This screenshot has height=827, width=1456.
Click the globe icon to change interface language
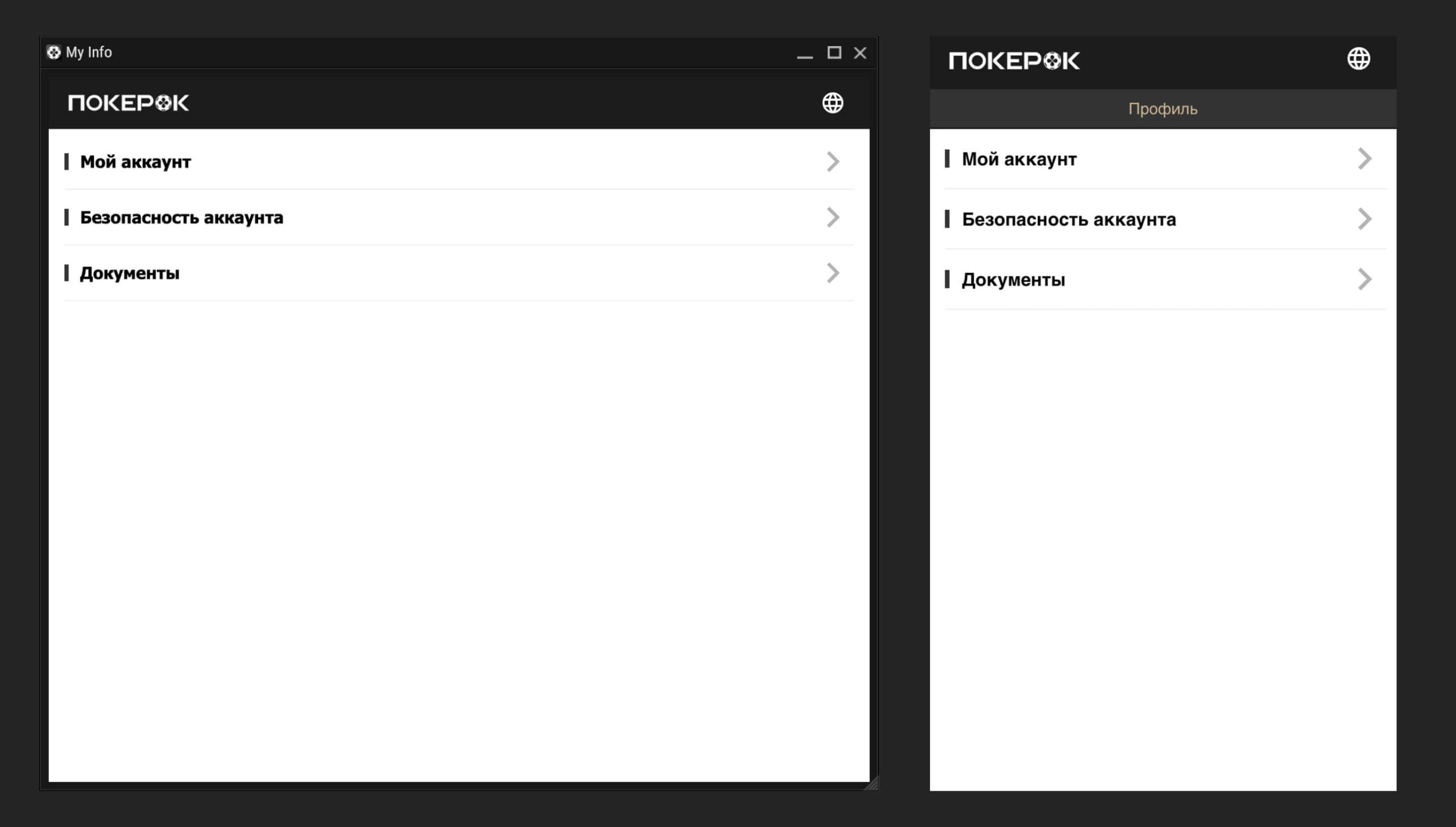coord(833,104)
